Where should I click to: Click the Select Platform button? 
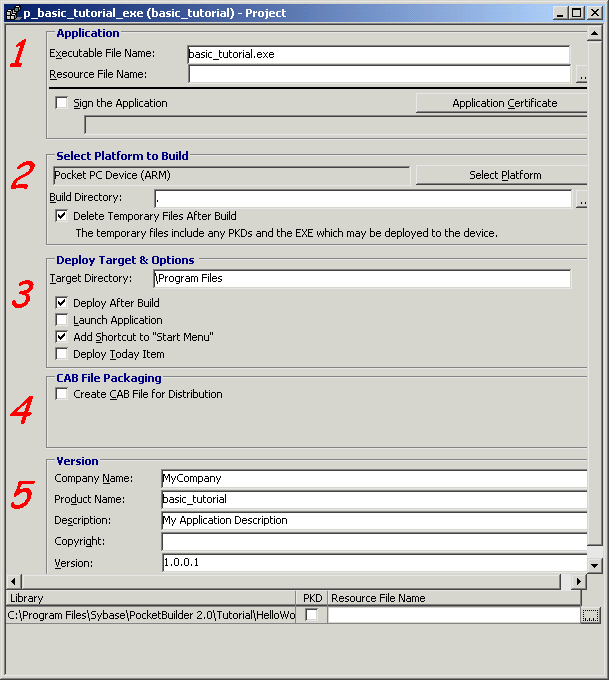pos(502,175)
